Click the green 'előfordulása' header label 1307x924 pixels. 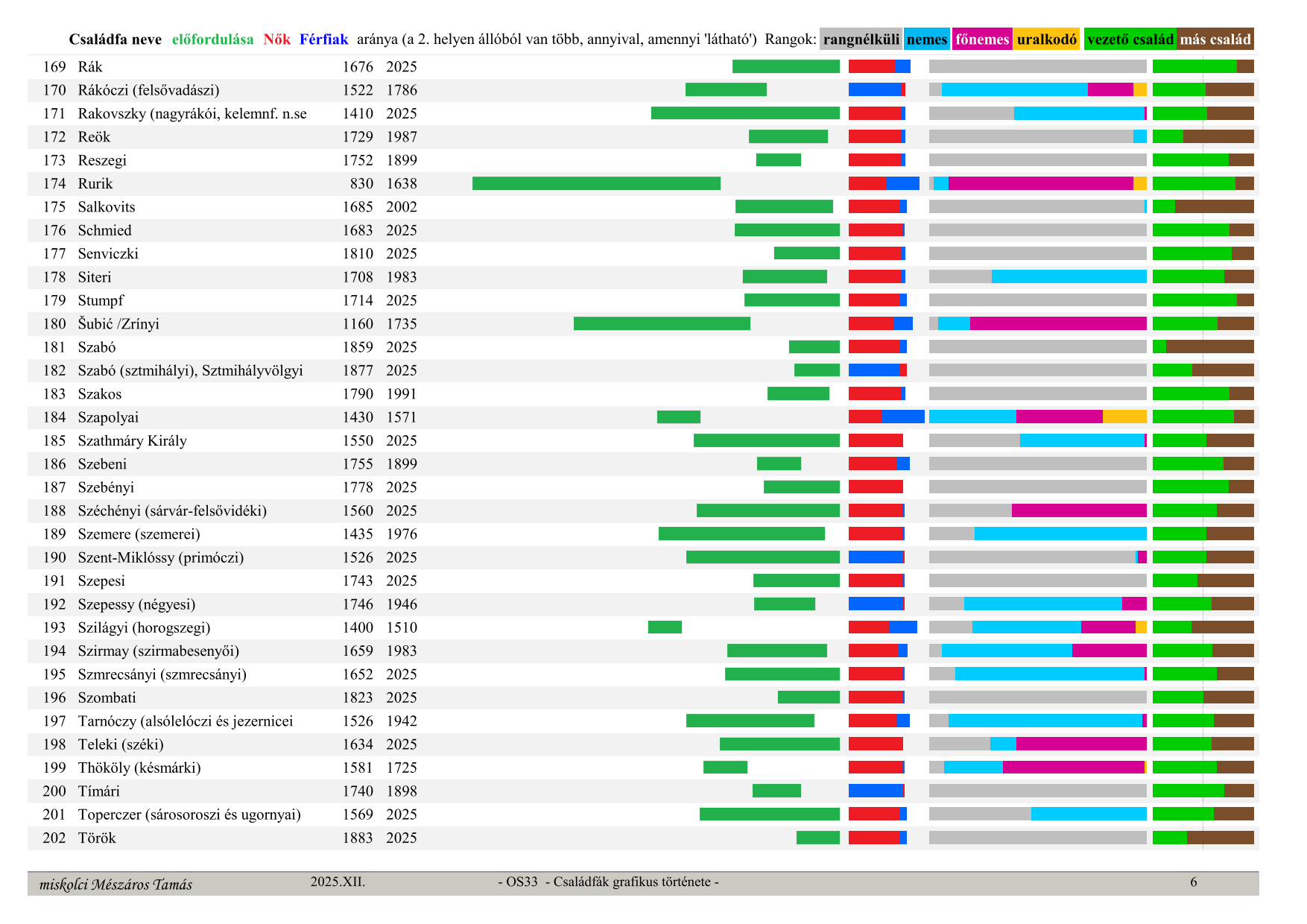[x=212, y=39]
